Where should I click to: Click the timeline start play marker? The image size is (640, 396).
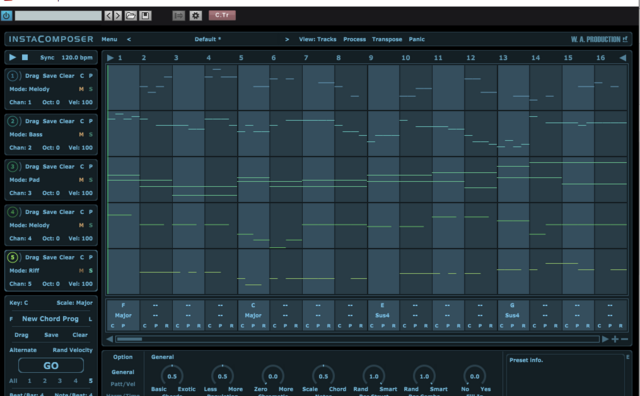point(110,58)
